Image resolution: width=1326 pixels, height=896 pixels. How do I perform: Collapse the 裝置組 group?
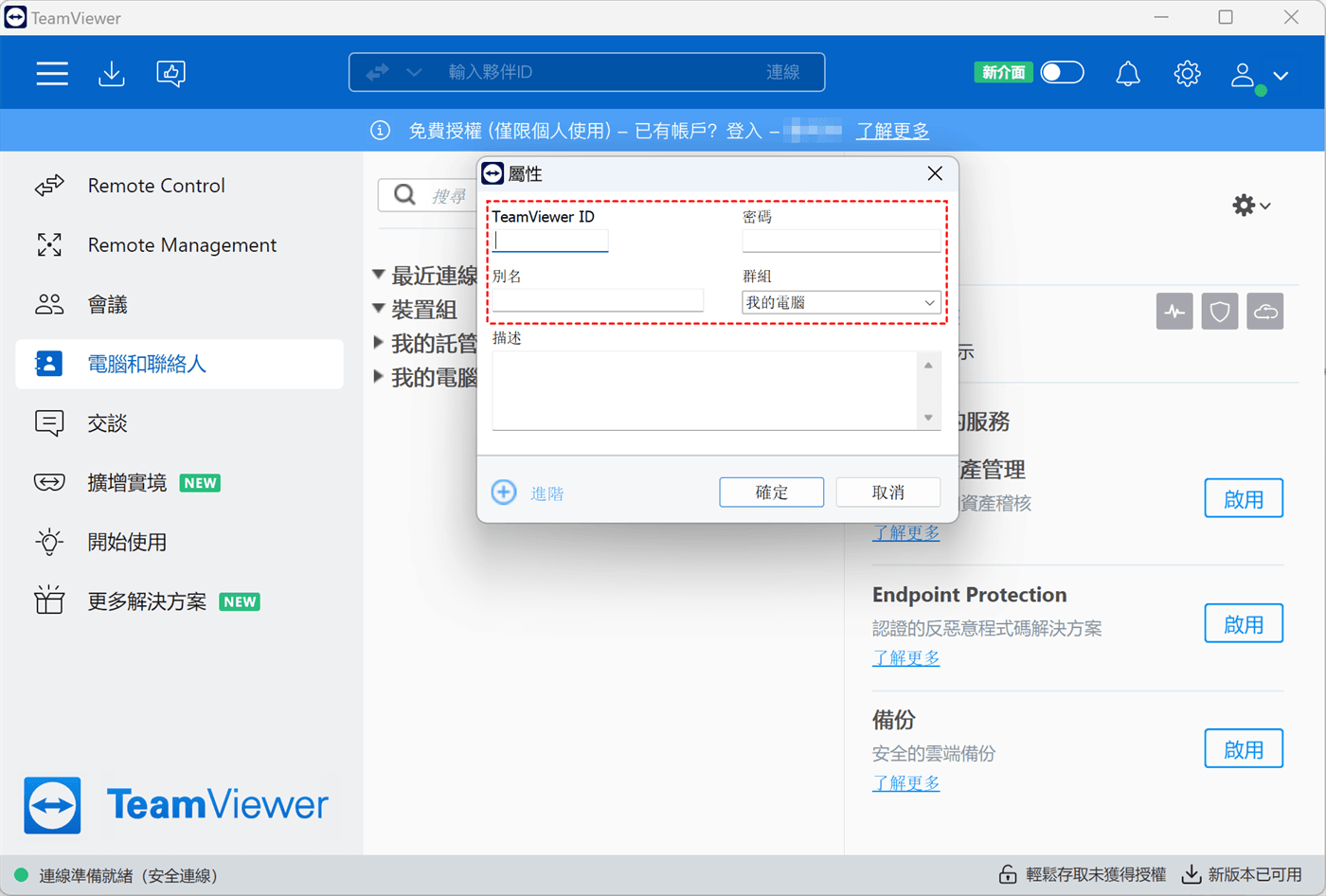[x=379, y=309]
